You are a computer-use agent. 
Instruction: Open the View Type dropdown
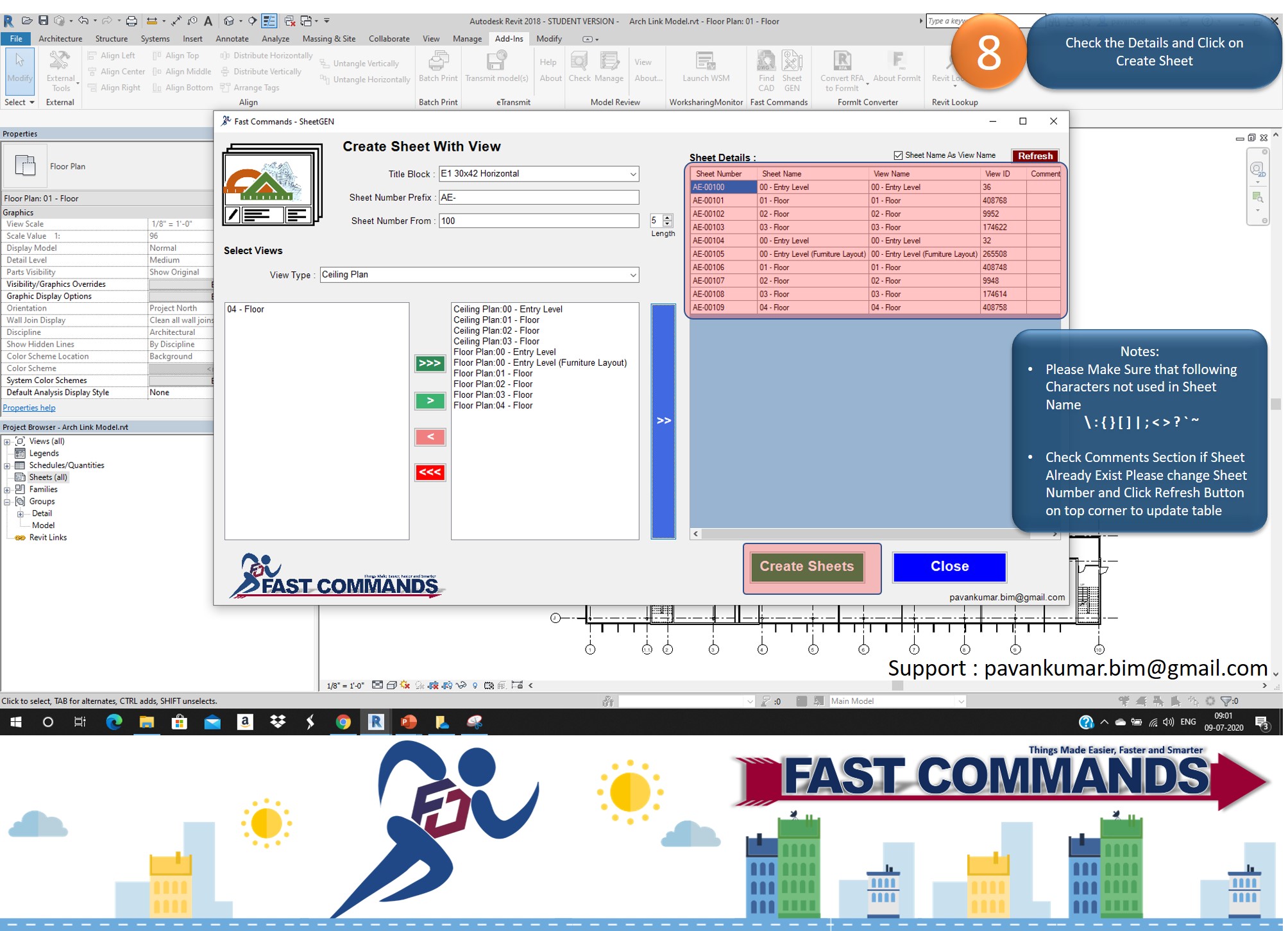click(x=632, y=275)
